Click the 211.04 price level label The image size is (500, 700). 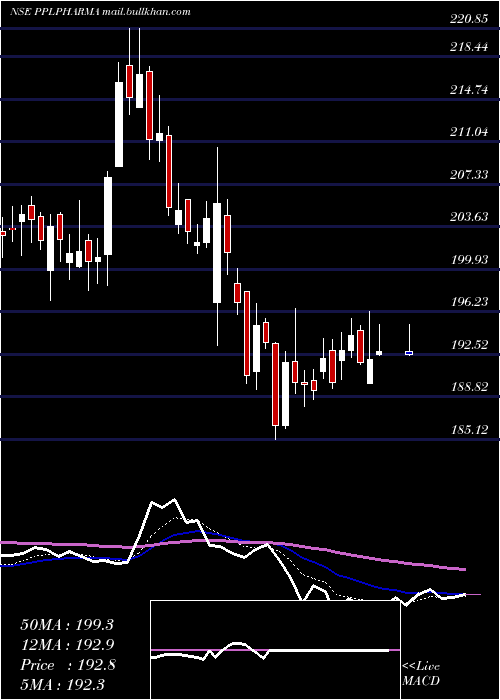(x=469, y=132)
